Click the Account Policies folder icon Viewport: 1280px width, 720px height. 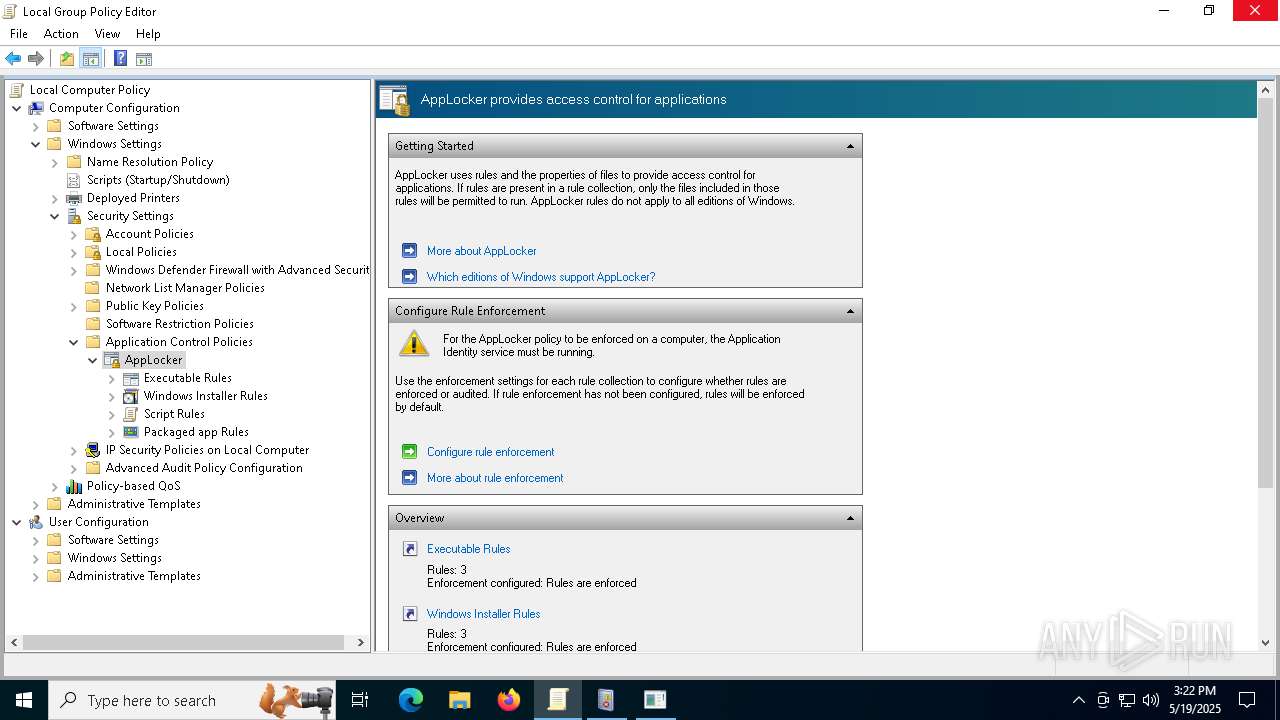93,234
